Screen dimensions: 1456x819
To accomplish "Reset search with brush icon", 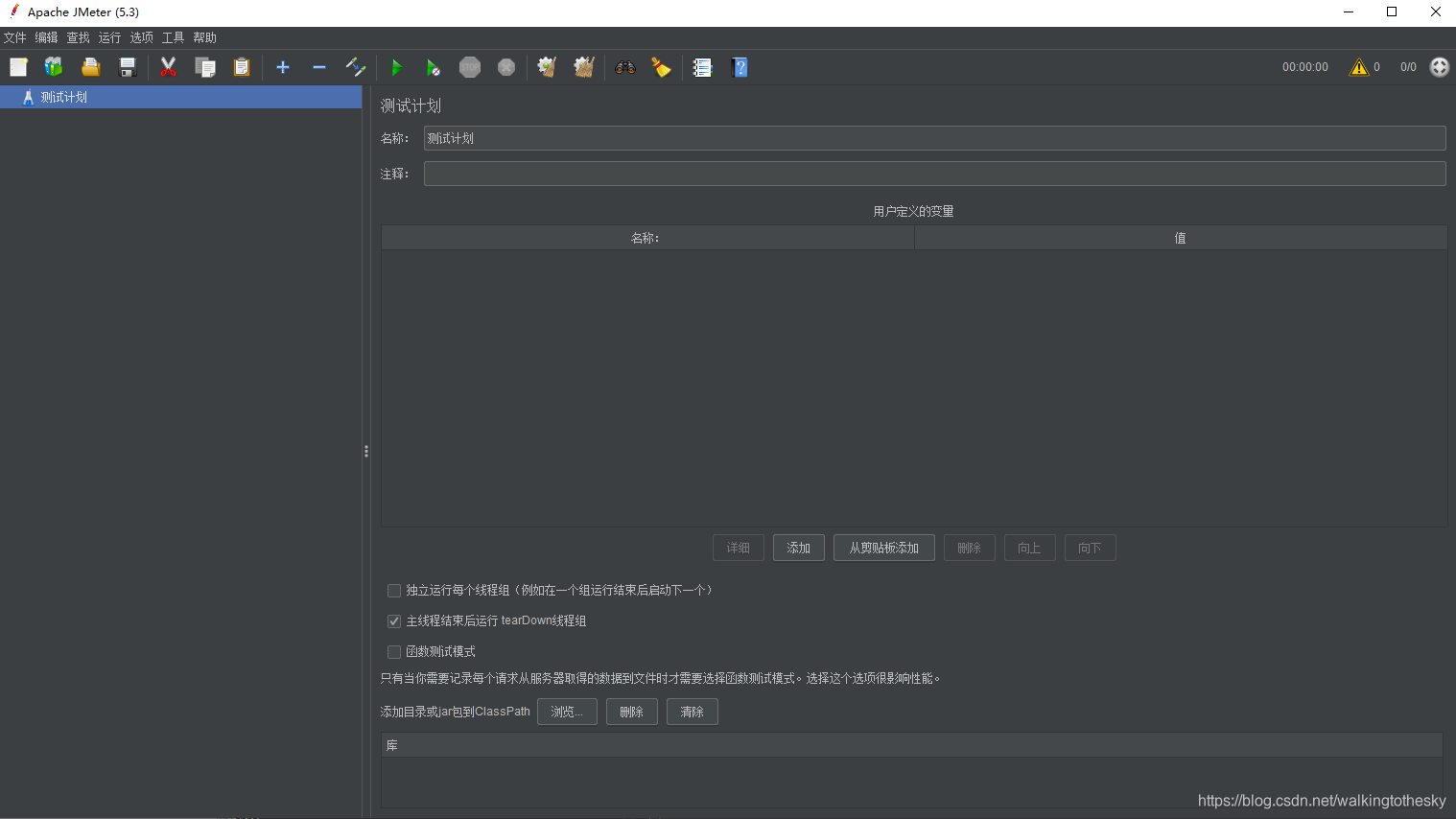I will point(662,67).
